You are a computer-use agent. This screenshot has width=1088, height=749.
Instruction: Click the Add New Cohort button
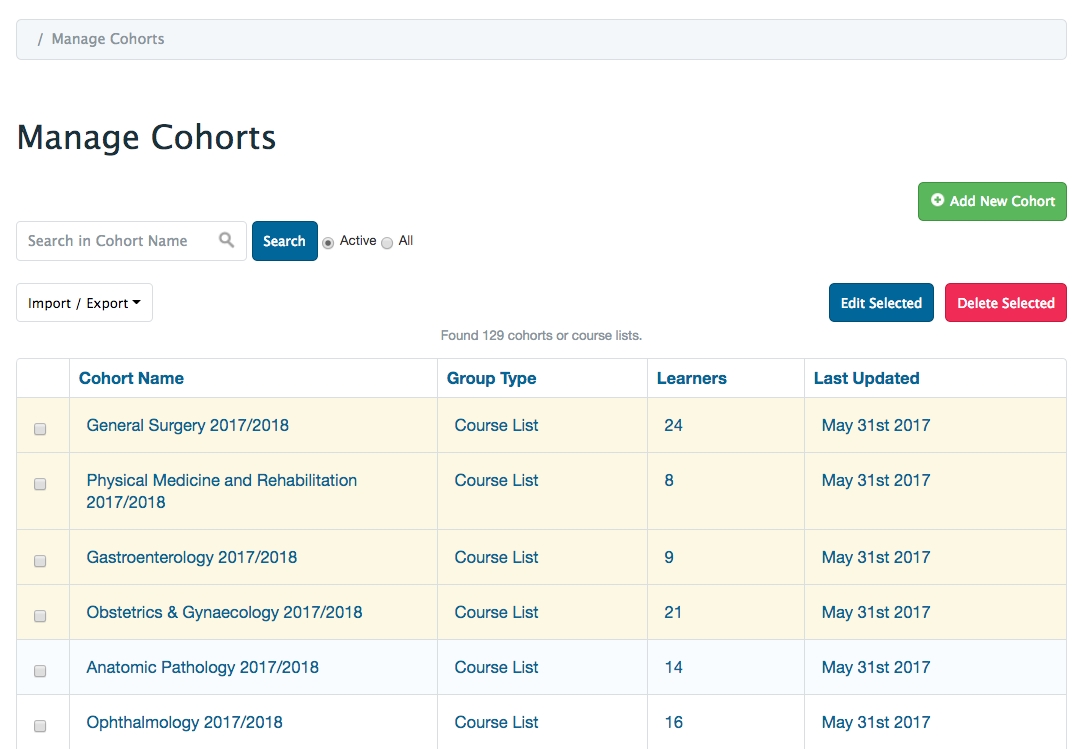pyautogui.click(x=992, y=201)
